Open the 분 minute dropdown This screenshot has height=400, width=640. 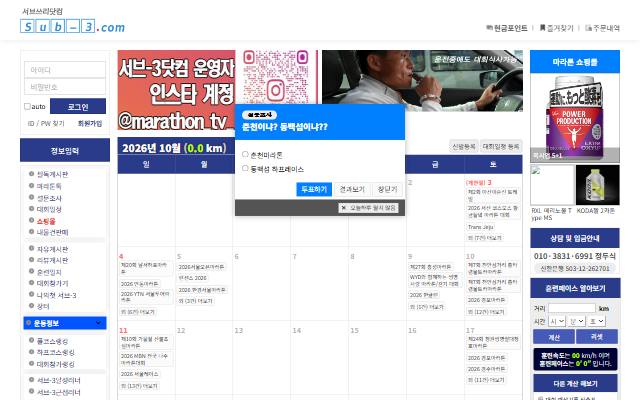576,321
